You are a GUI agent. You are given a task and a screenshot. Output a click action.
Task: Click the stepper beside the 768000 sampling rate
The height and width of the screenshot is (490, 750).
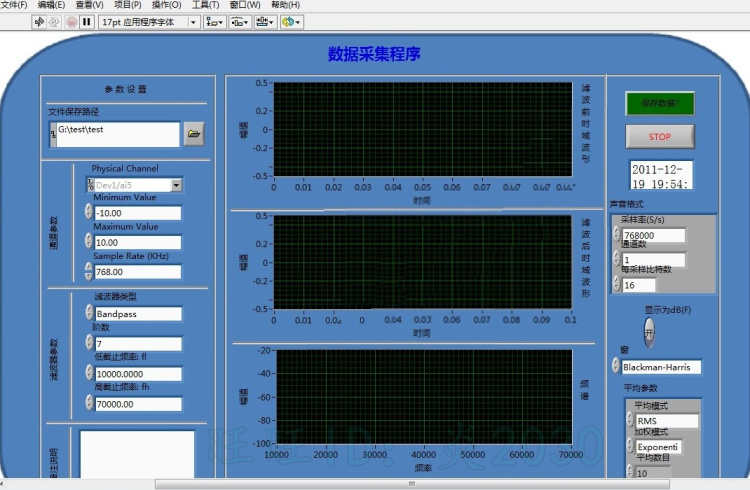[x=617, y=234]
